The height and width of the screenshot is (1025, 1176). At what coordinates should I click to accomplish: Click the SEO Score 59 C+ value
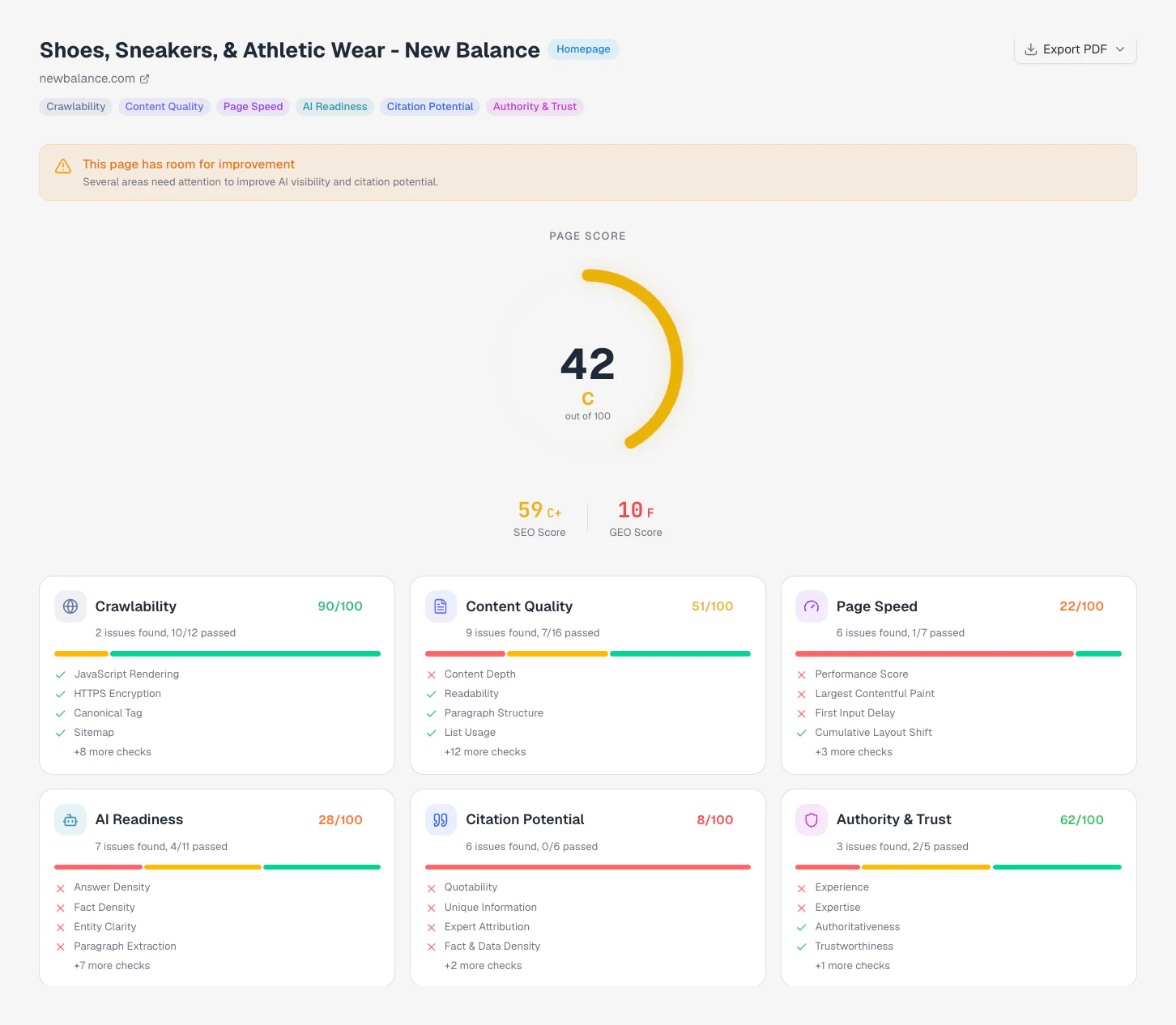539,510
